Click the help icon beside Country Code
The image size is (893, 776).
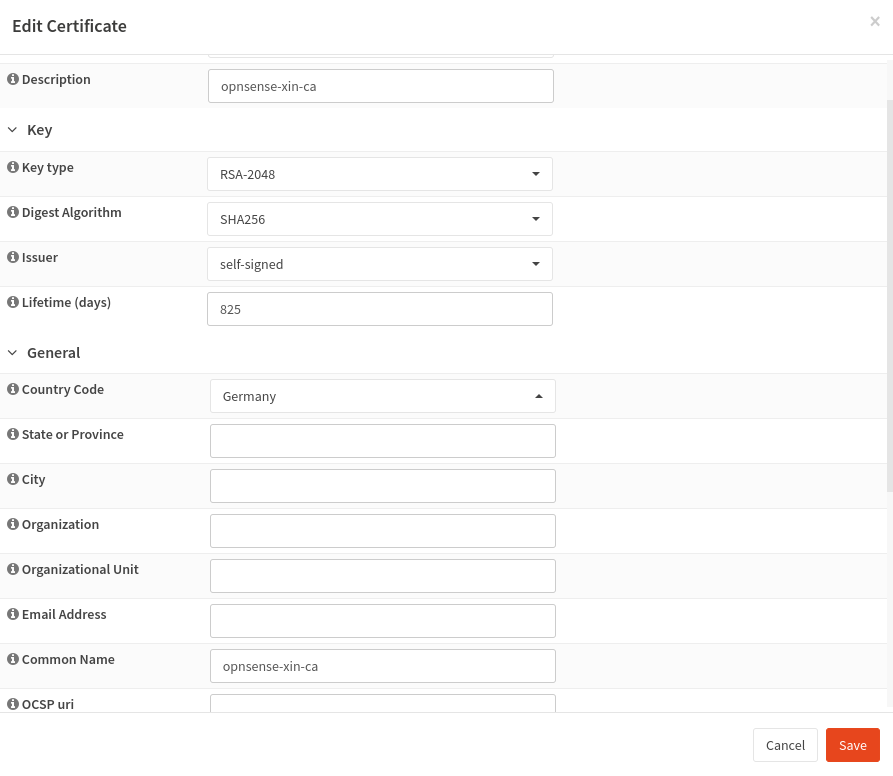[13, 389]
